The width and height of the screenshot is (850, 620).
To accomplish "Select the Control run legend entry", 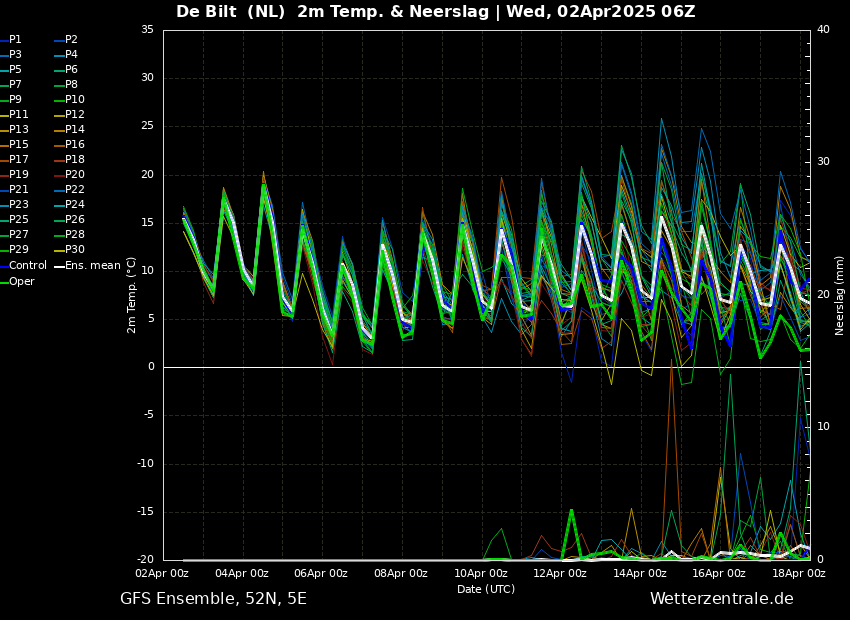I will (27, 266).
